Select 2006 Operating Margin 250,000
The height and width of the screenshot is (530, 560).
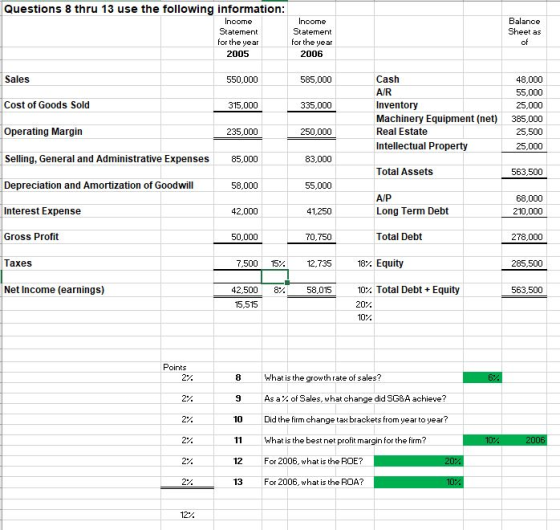pos(311,131)
